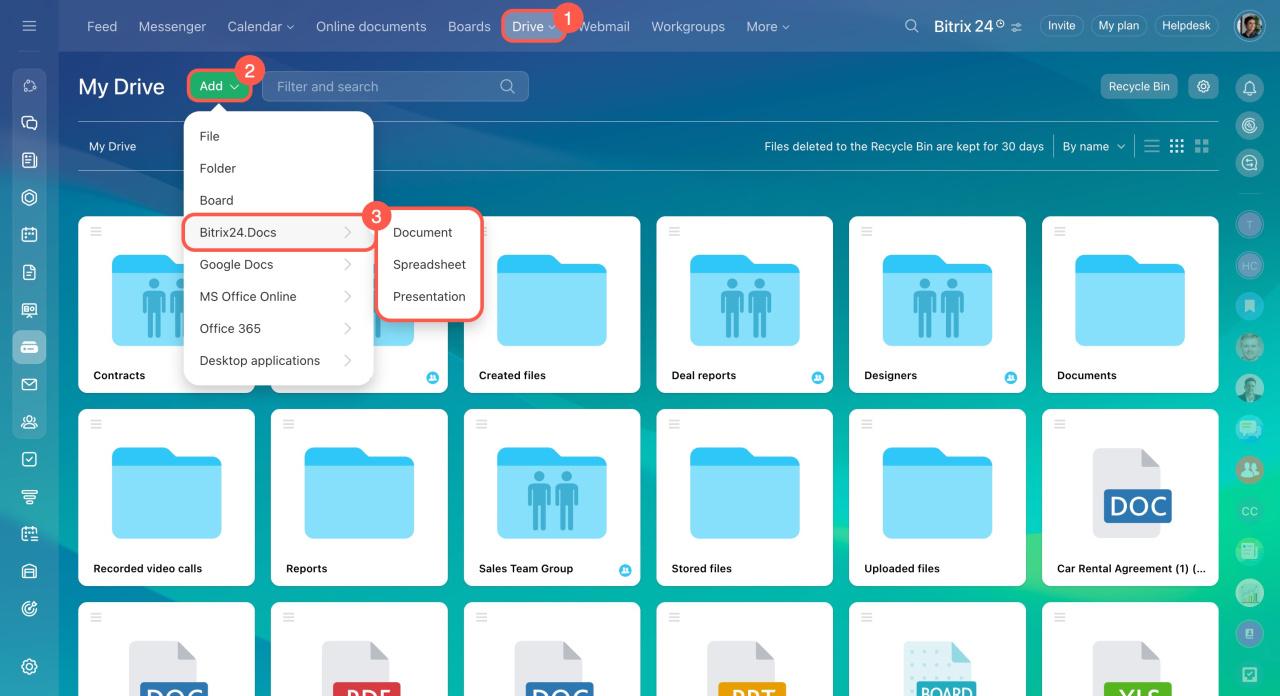Open the funnel icon in left sidebar

tap(29, 497)
